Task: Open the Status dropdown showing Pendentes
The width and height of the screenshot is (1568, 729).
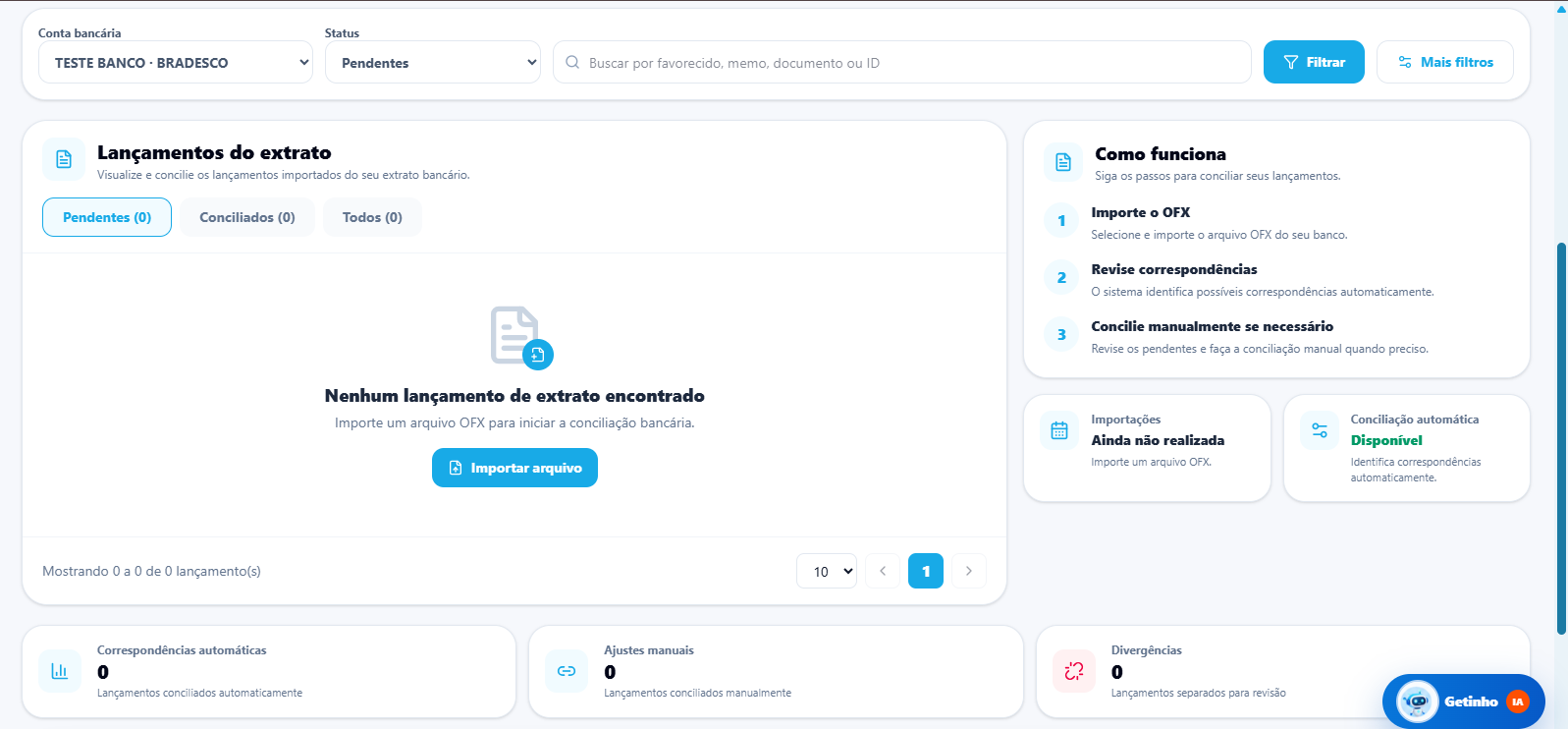Action: [433, 62]
